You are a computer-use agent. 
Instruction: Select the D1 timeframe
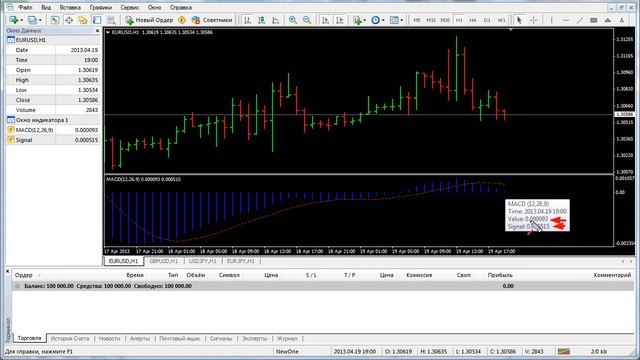coord(487,20)
